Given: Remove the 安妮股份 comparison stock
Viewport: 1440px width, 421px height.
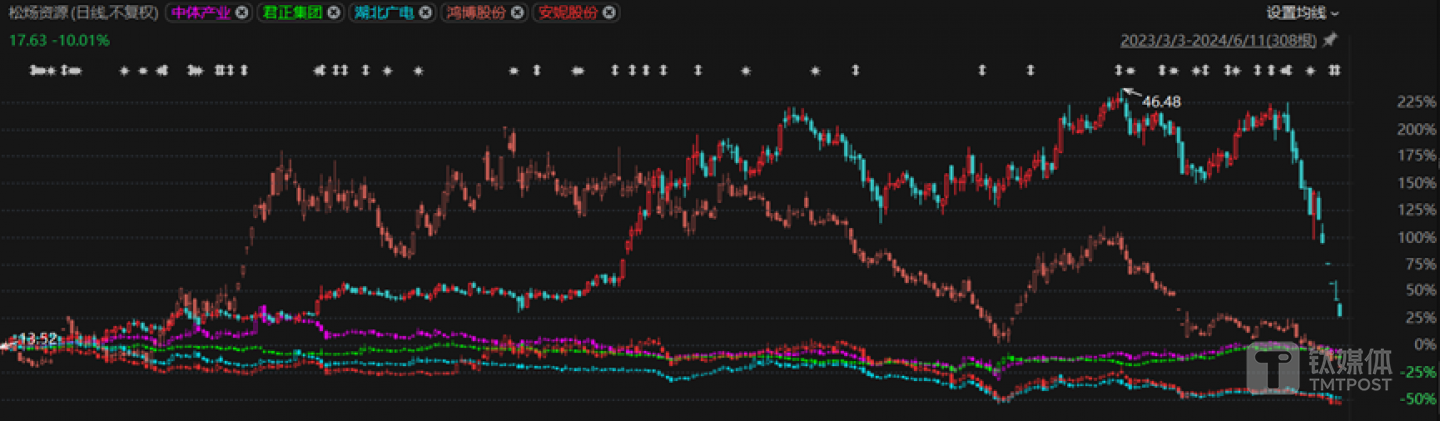Looking at the screenshot, I should point(609,13).
